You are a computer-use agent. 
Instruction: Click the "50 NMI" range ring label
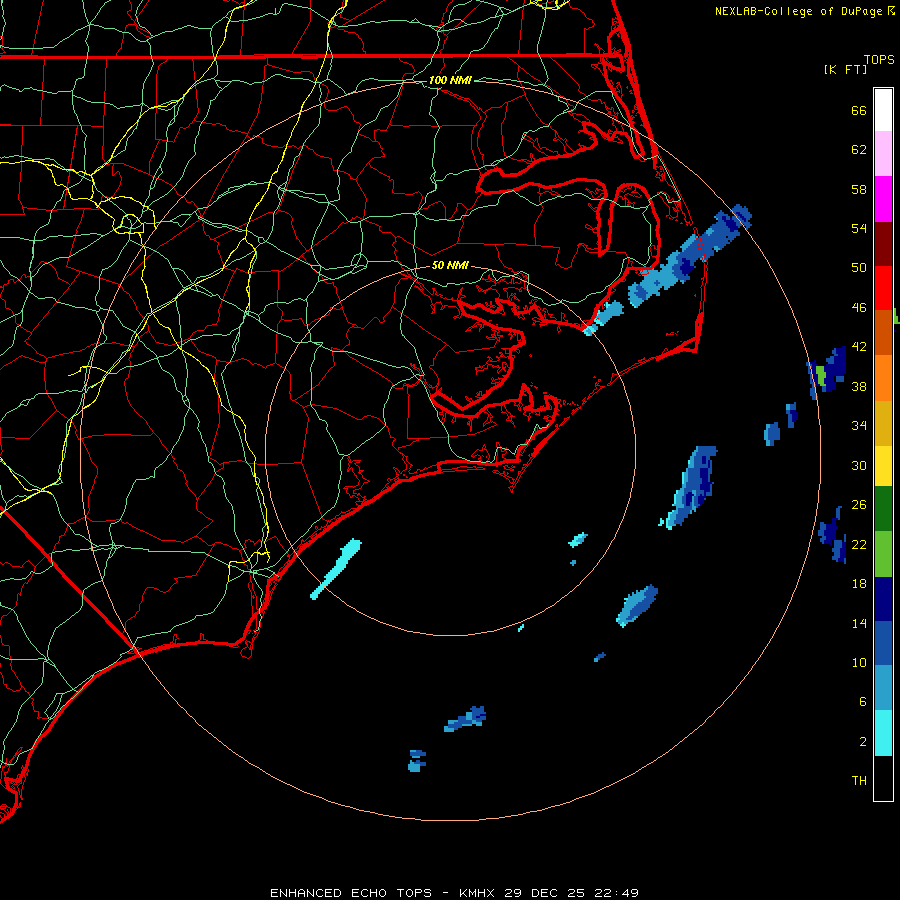pyautogui.click(x=450, y=265)
